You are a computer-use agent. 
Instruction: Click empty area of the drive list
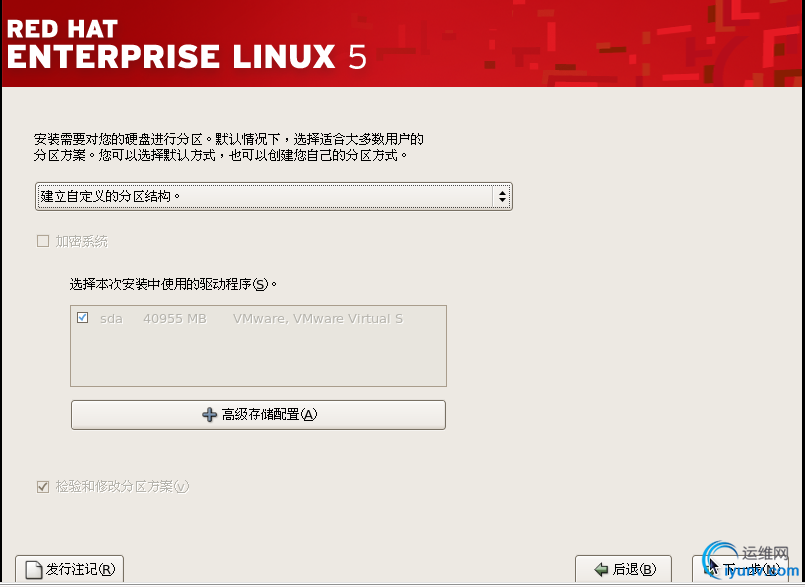[x=258, y=358]
